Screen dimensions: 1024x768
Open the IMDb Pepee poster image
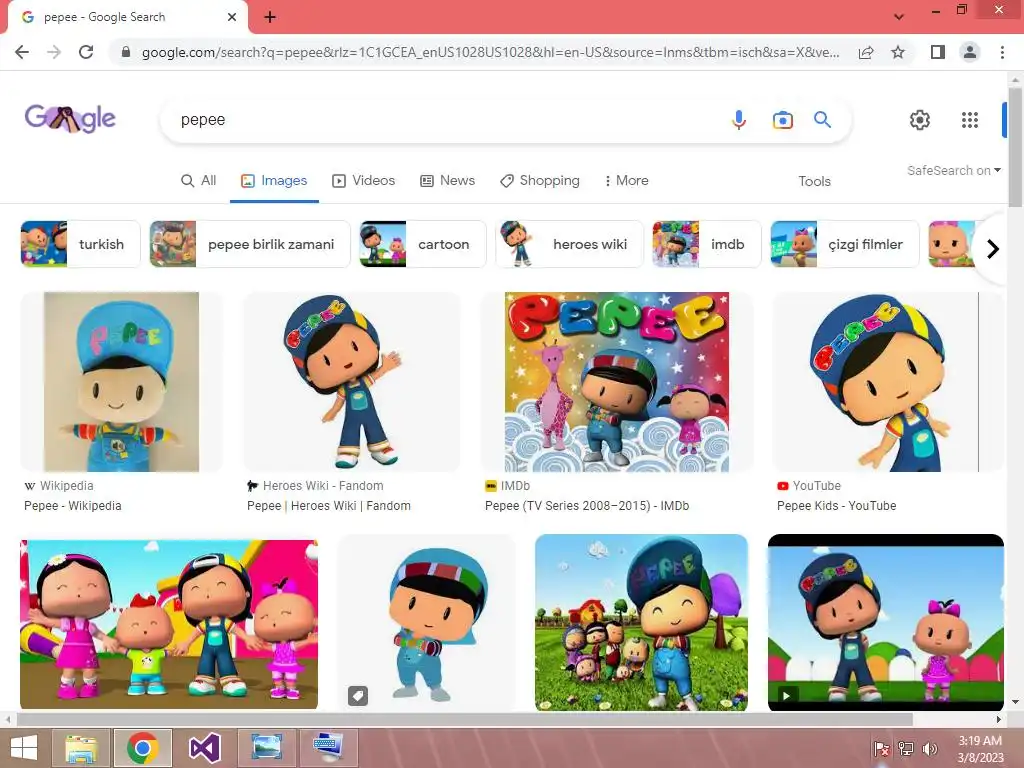[x=617, y=381]
